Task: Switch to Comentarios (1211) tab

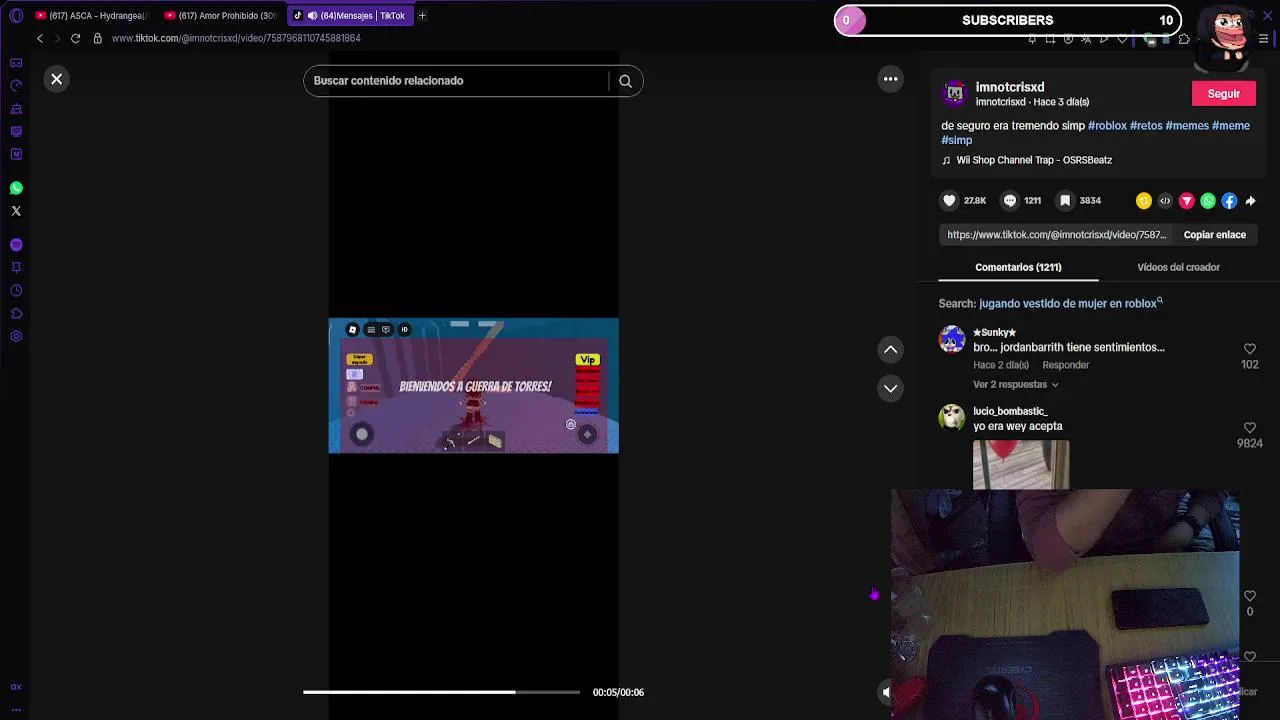Action: (1018, 267)
